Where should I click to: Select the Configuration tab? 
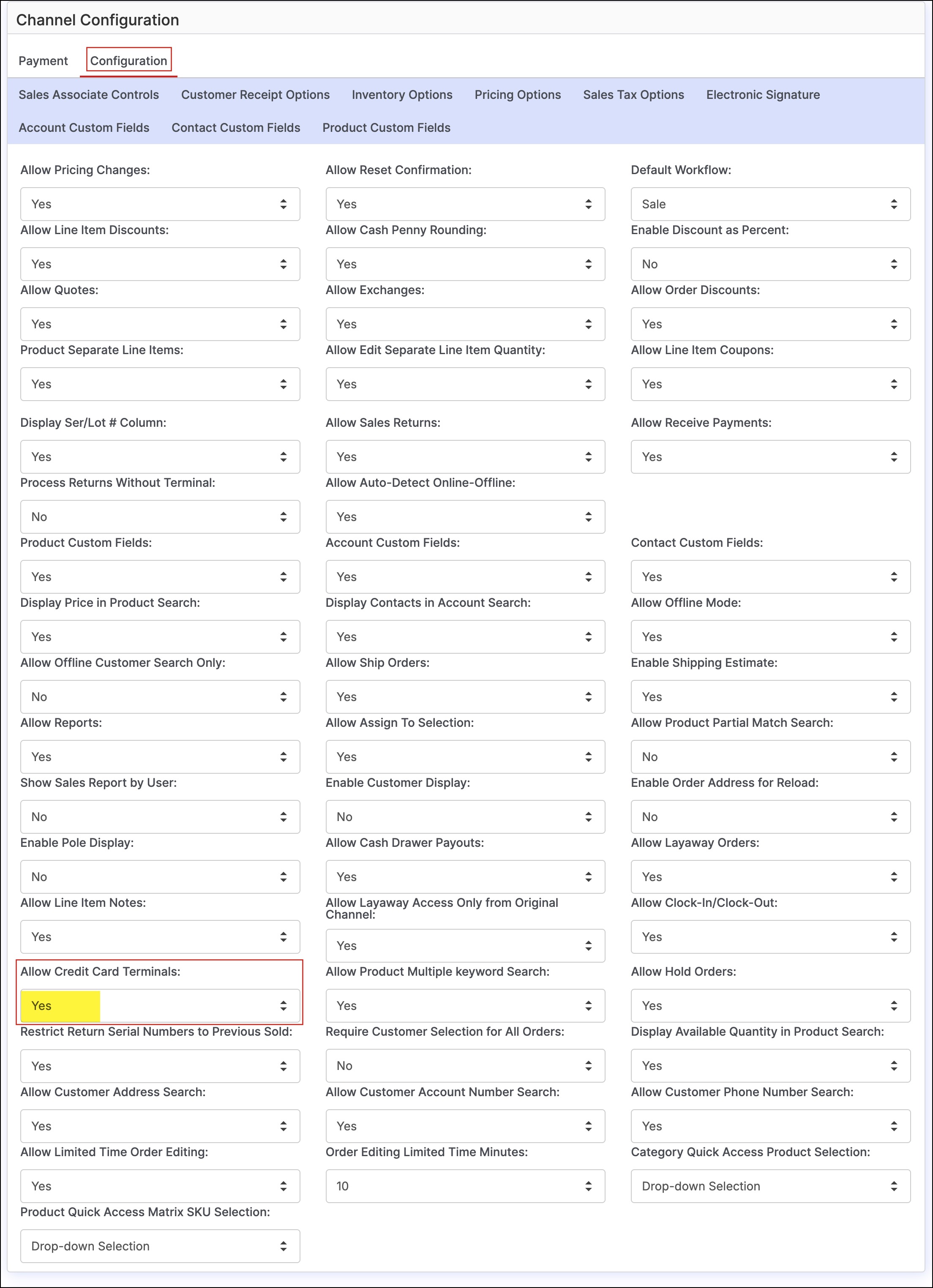(x=128, y=61)
